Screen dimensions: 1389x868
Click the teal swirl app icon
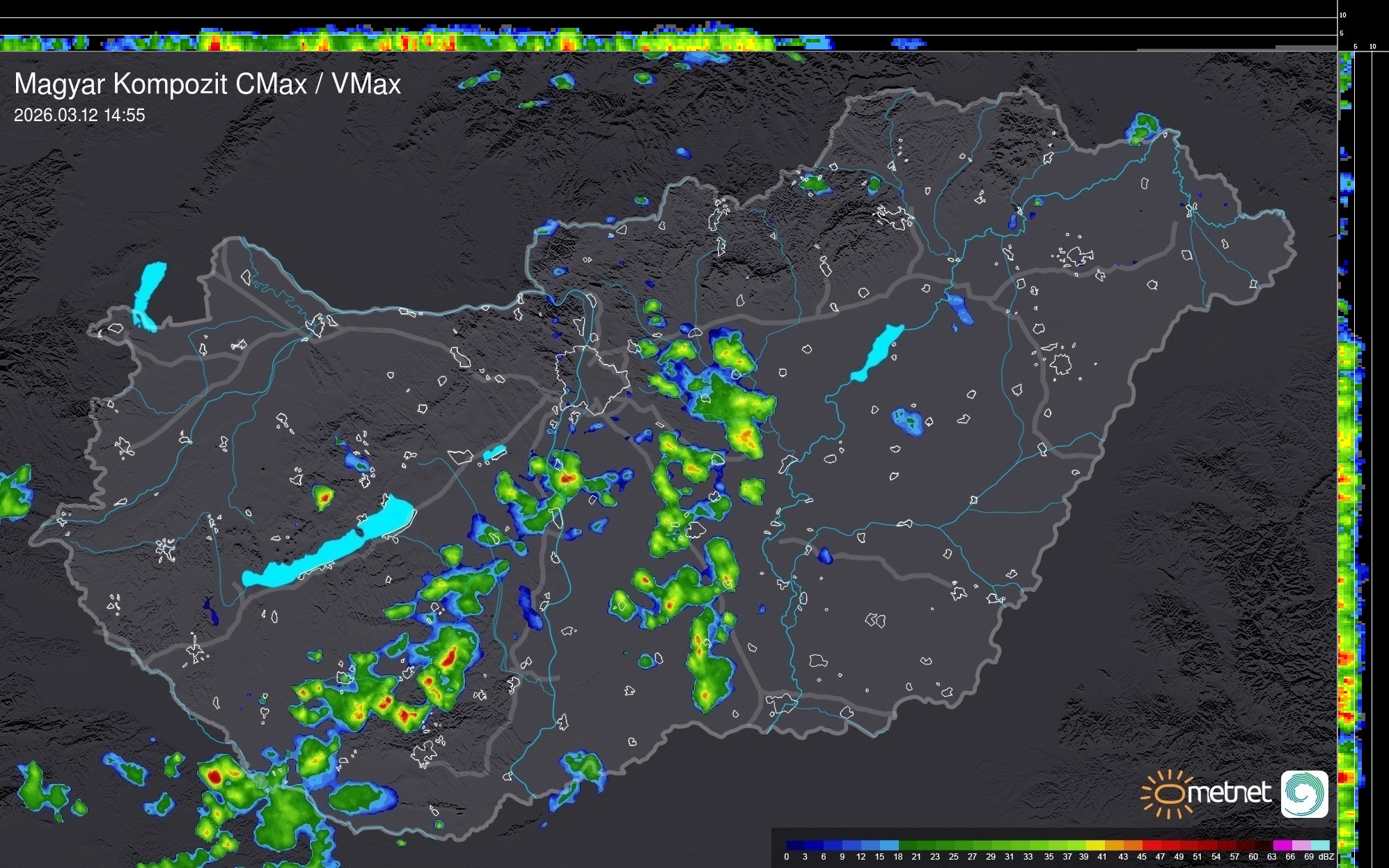click(1304, 794)
